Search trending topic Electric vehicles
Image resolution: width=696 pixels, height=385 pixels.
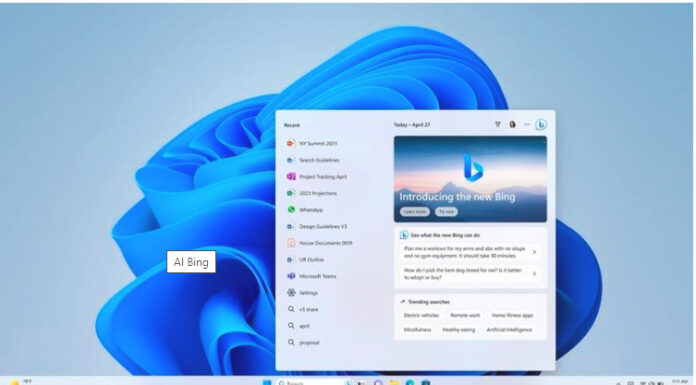421,315
